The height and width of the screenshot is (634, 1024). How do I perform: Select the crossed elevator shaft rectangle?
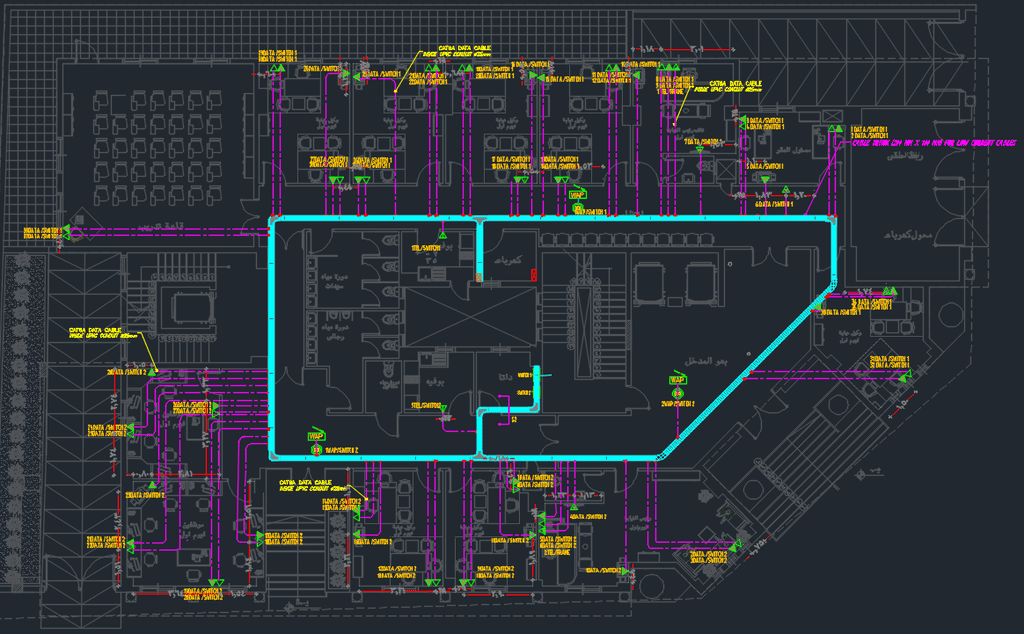470,318
